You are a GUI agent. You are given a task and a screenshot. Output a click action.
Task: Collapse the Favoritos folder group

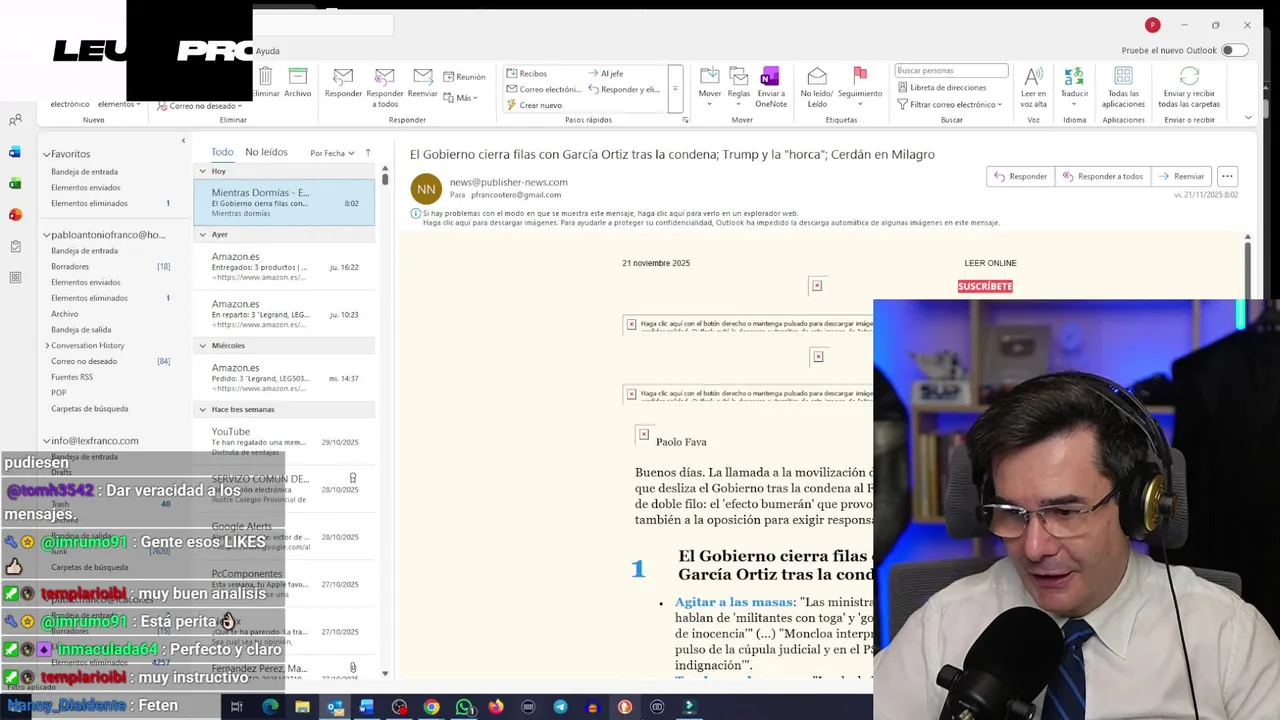(46, 154)
